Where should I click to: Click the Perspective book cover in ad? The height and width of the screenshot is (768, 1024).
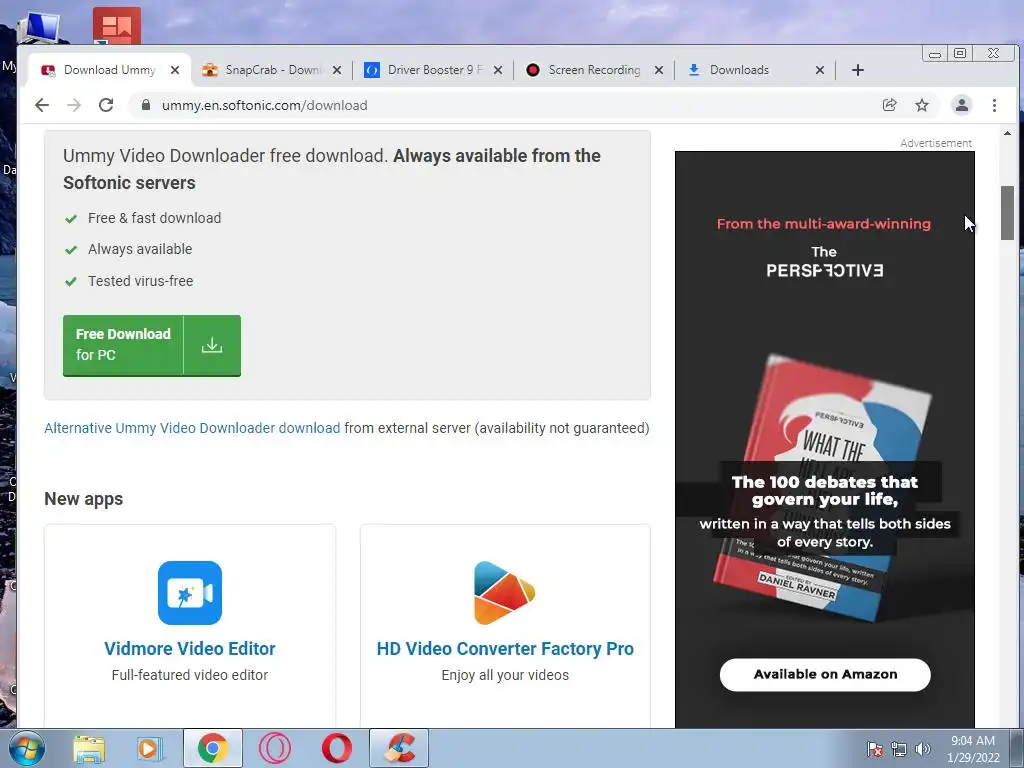click(x=823, y=490)
